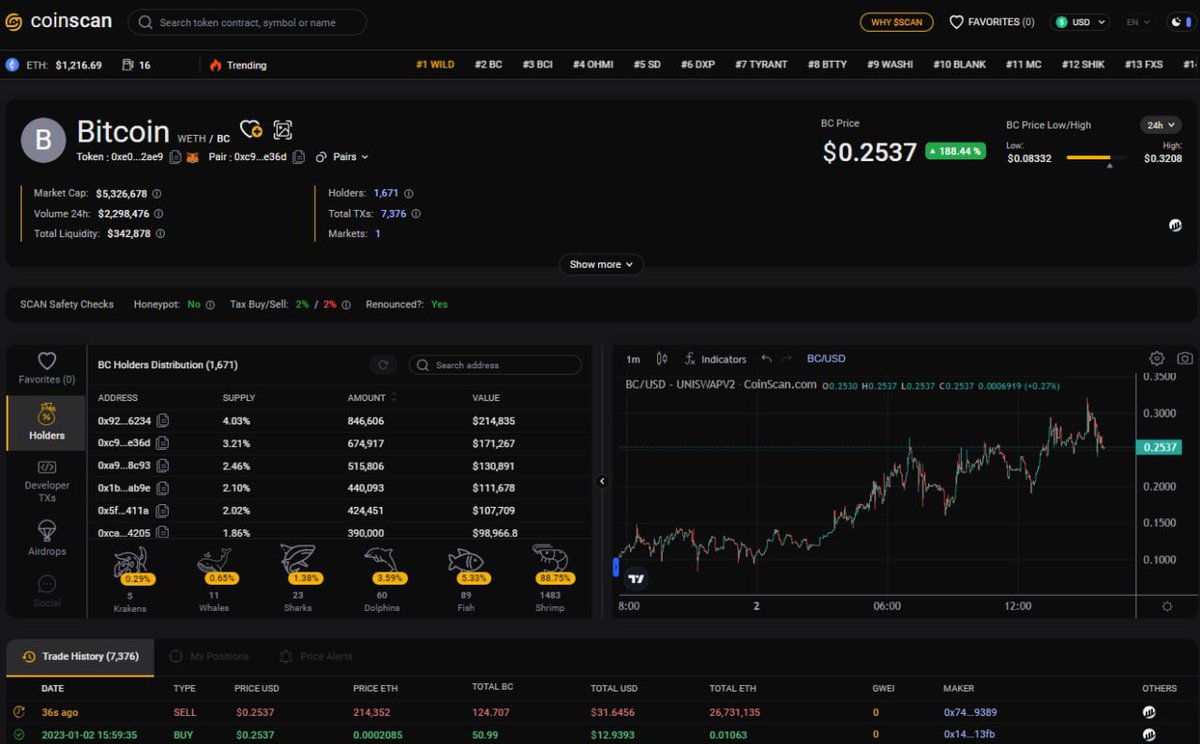Open chart axis settings gear below price scale
The width and height of the screenshot is (1200, 744).
coord(1167,606)
